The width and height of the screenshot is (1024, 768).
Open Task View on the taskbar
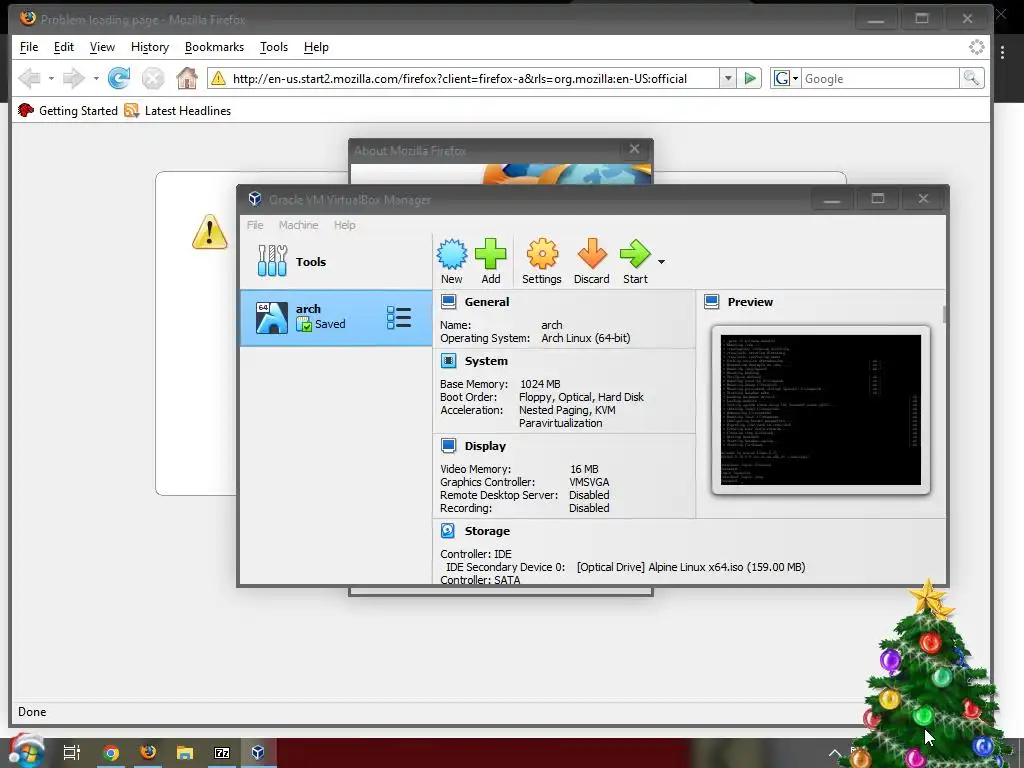[72, 753]
